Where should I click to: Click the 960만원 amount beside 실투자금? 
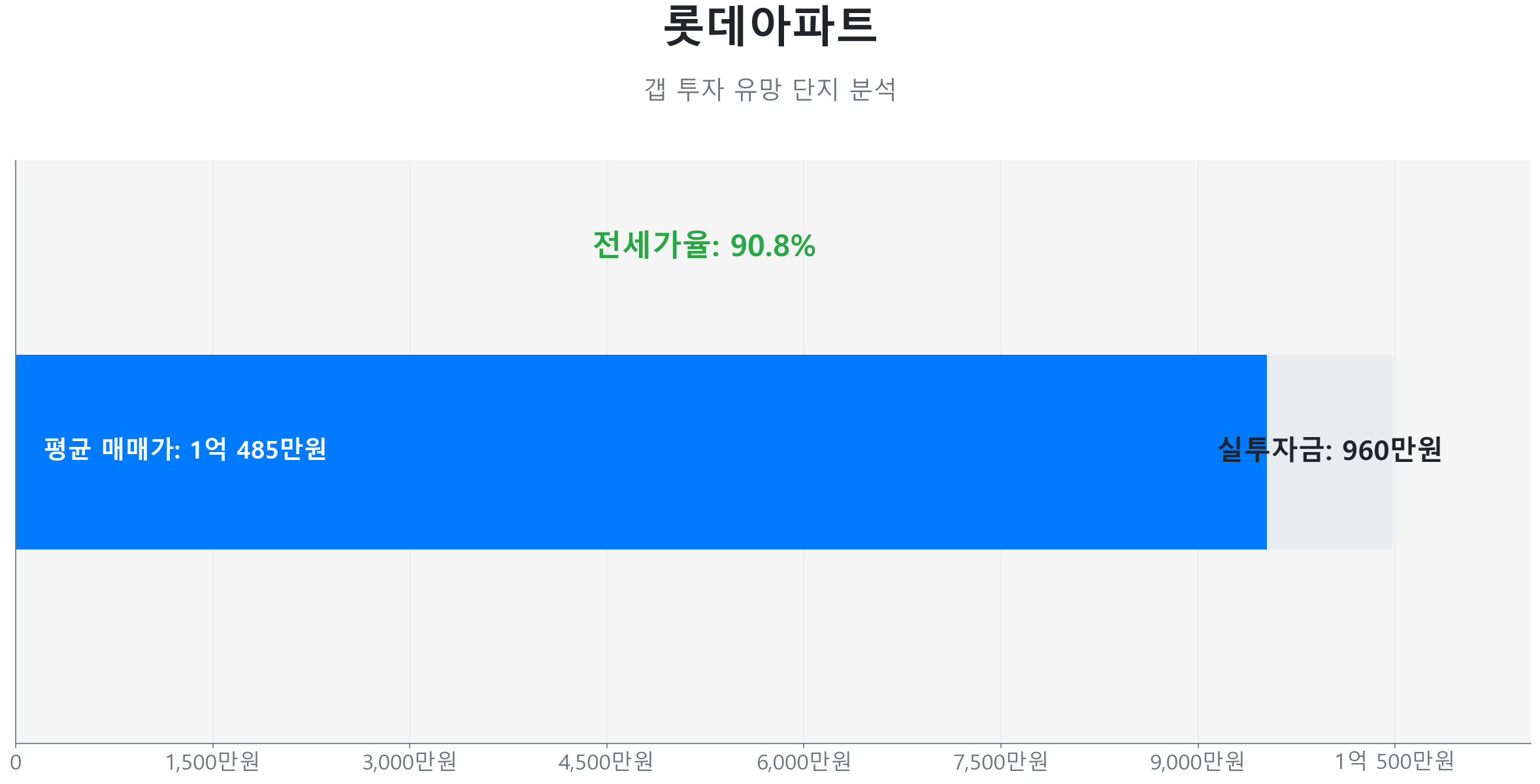coord(1392,450)
